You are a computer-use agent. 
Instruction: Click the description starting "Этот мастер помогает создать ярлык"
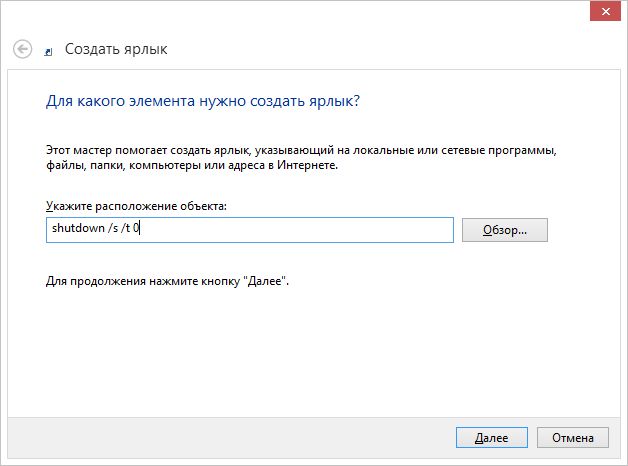301,158
